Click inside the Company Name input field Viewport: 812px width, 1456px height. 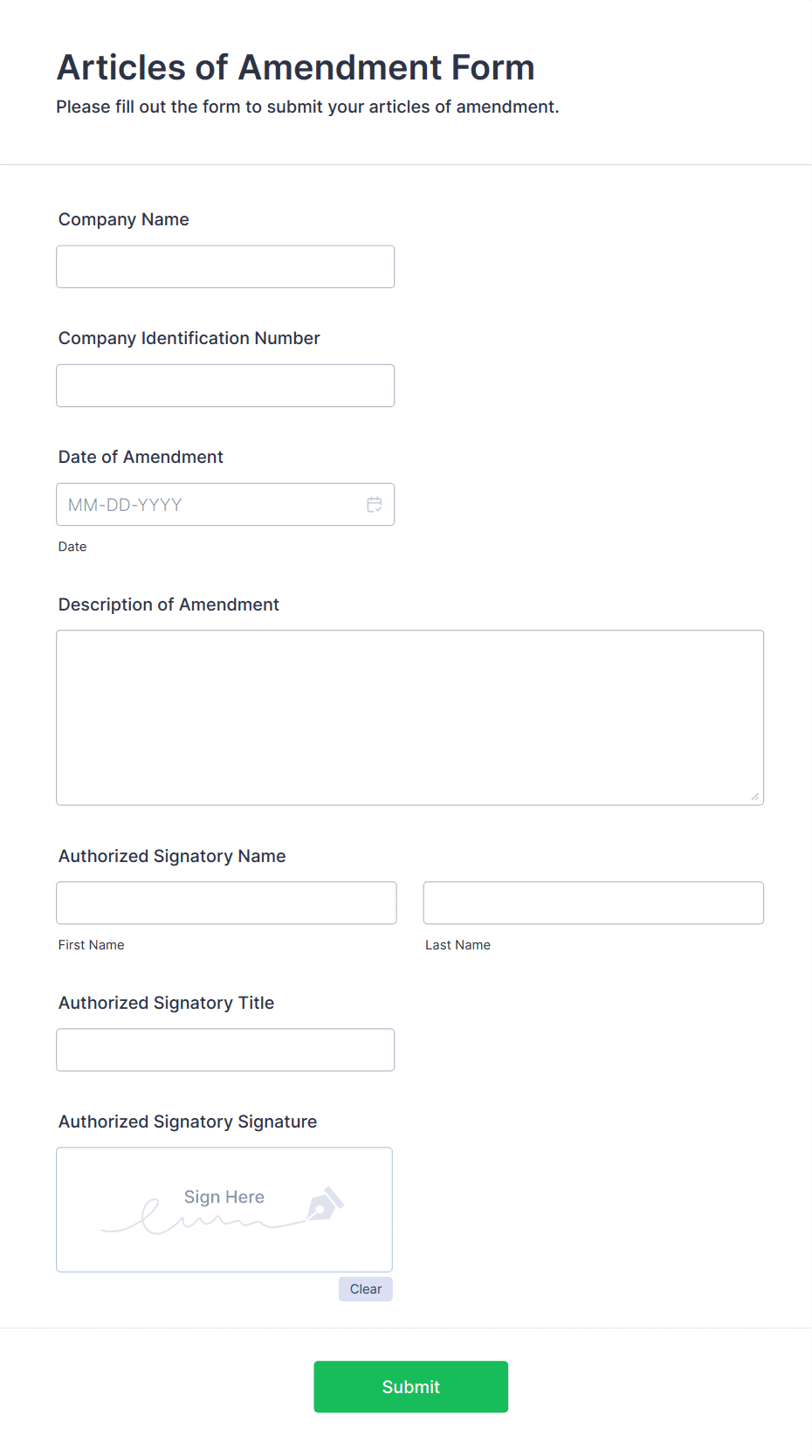(225, 266)
